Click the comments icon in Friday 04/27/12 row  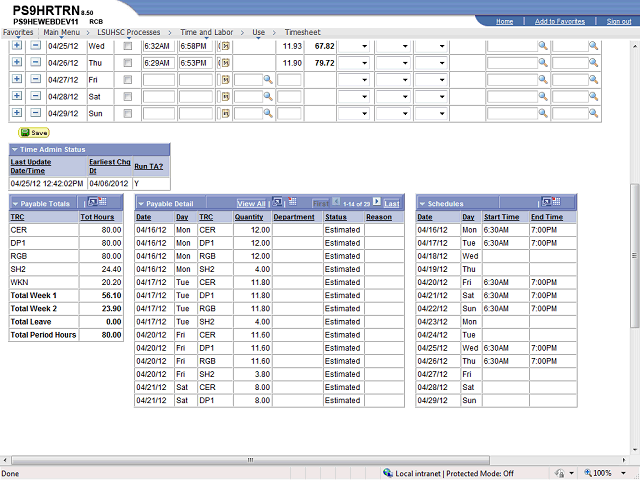pos(225,79)
